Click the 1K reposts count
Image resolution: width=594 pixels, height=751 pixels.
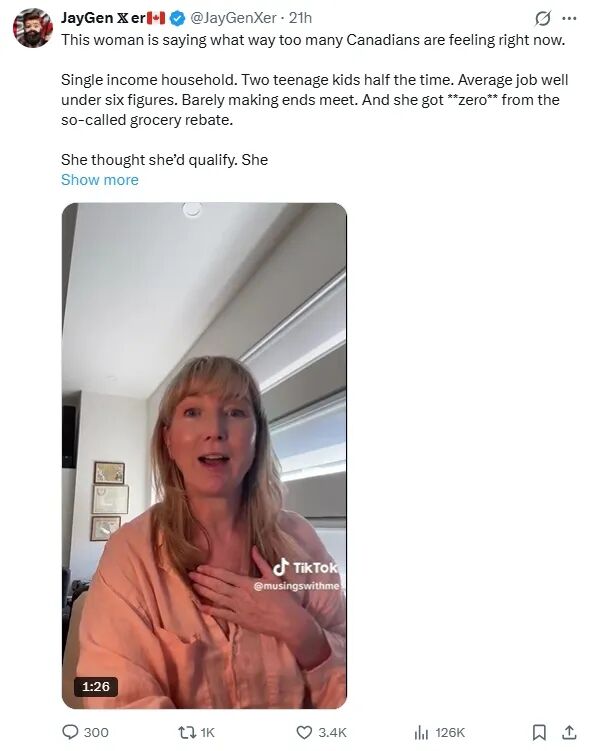point(207,732)
